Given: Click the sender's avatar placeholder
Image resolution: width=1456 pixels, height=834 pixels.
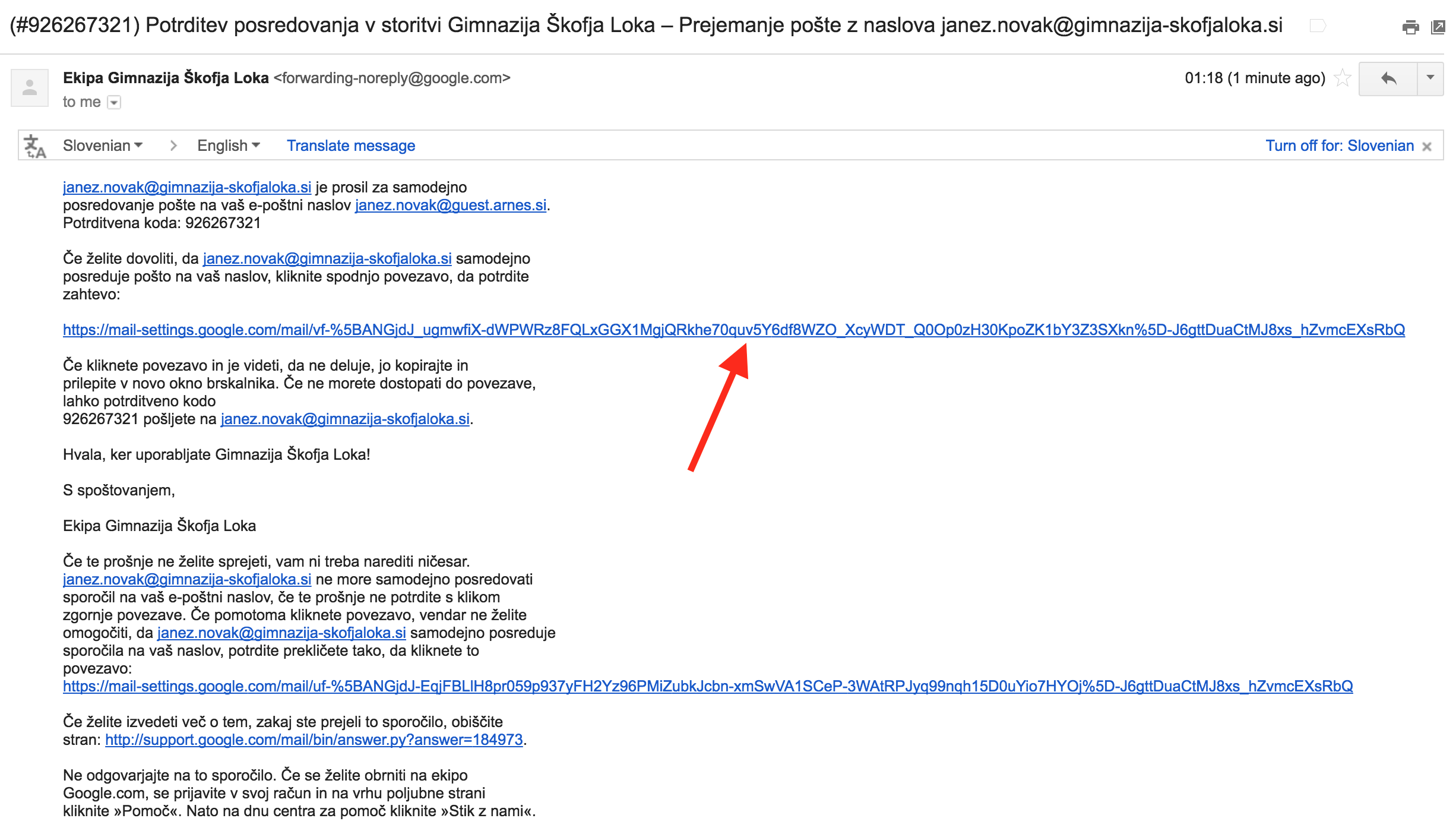Looking at the screenshot, I should (30, 88).
